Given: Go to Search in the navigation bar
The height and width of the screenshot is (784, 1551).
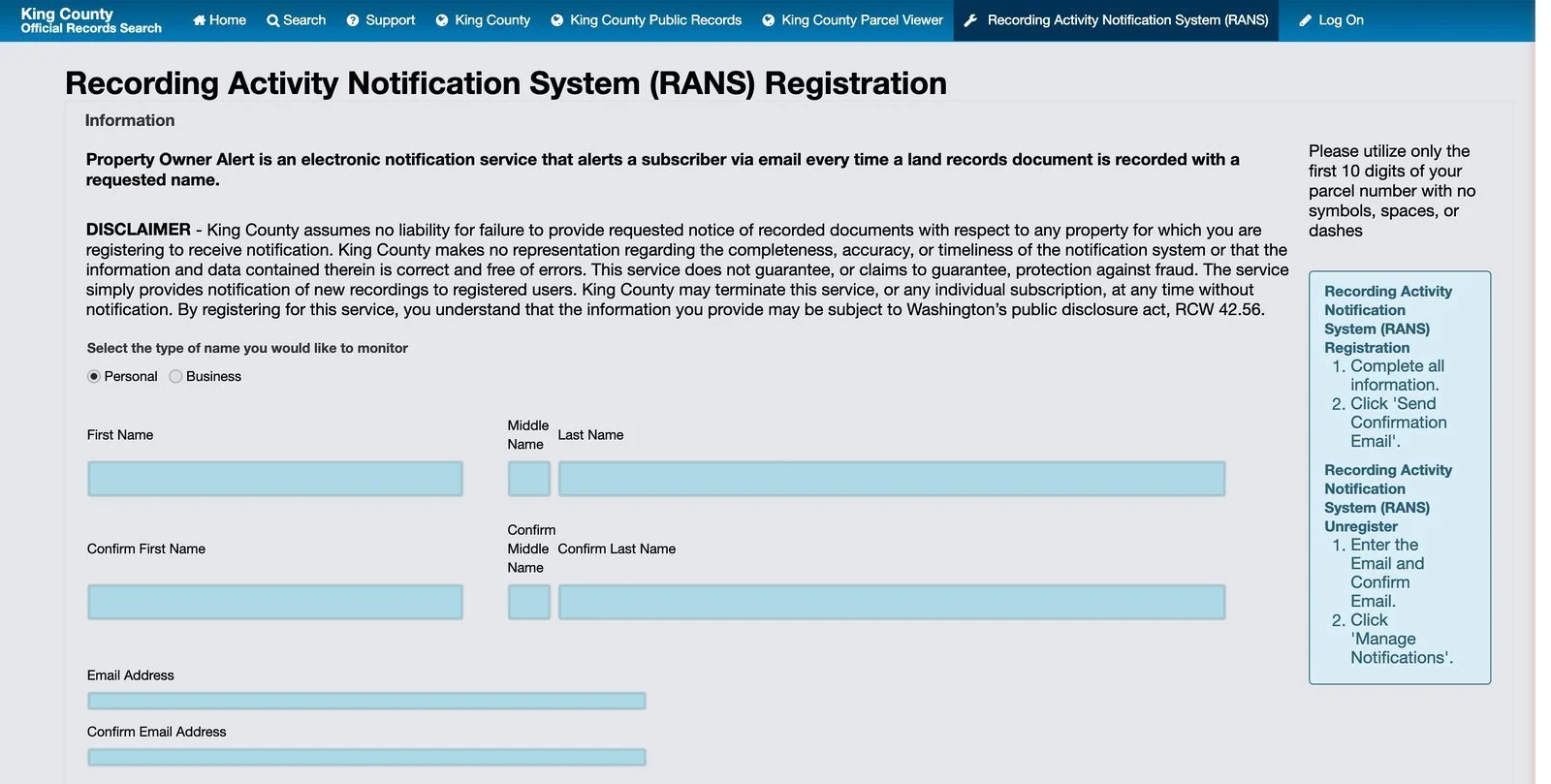Looking at the screenshot, I should coord(297,20).
